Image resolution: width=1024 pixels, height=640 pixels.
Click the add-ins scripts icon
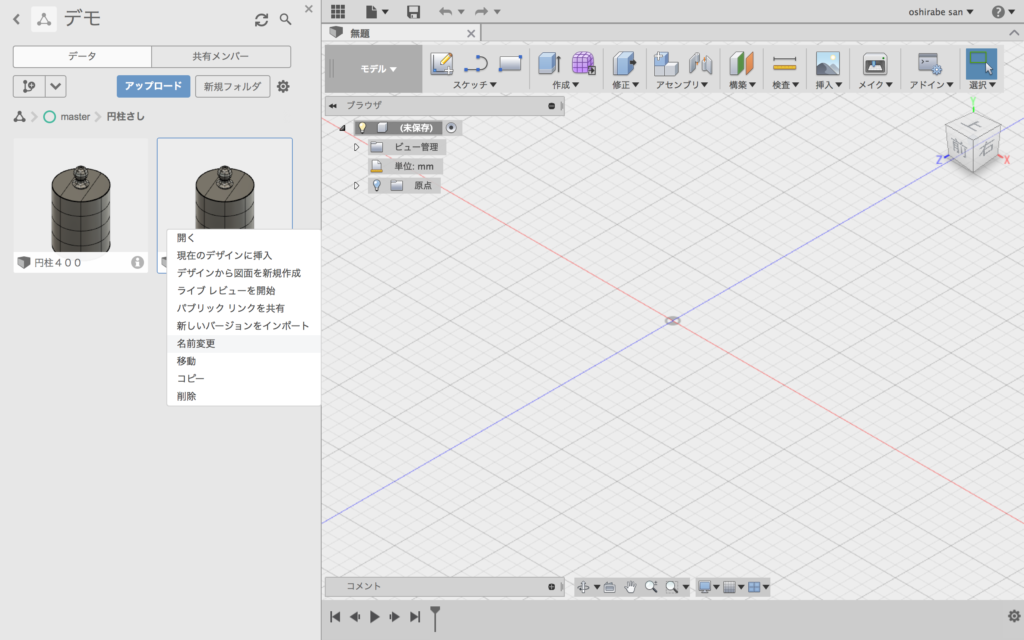point(929,63)
